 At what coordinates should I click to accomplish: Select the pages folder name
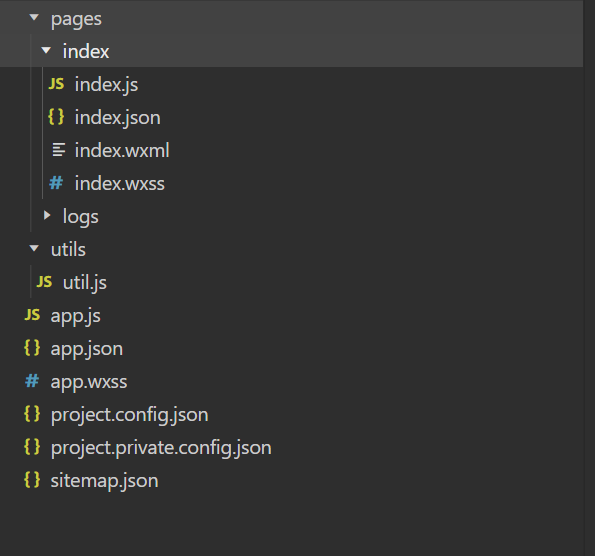(76, 19)
